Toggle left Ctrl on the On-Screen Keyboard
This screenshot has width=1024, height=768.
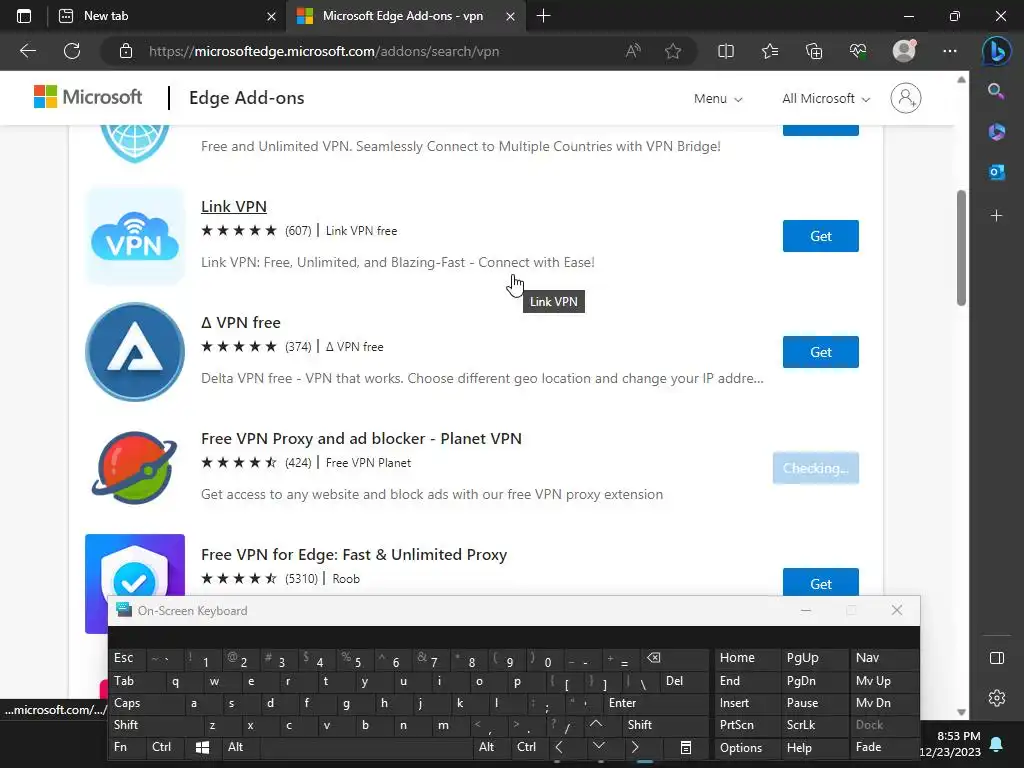166,747
